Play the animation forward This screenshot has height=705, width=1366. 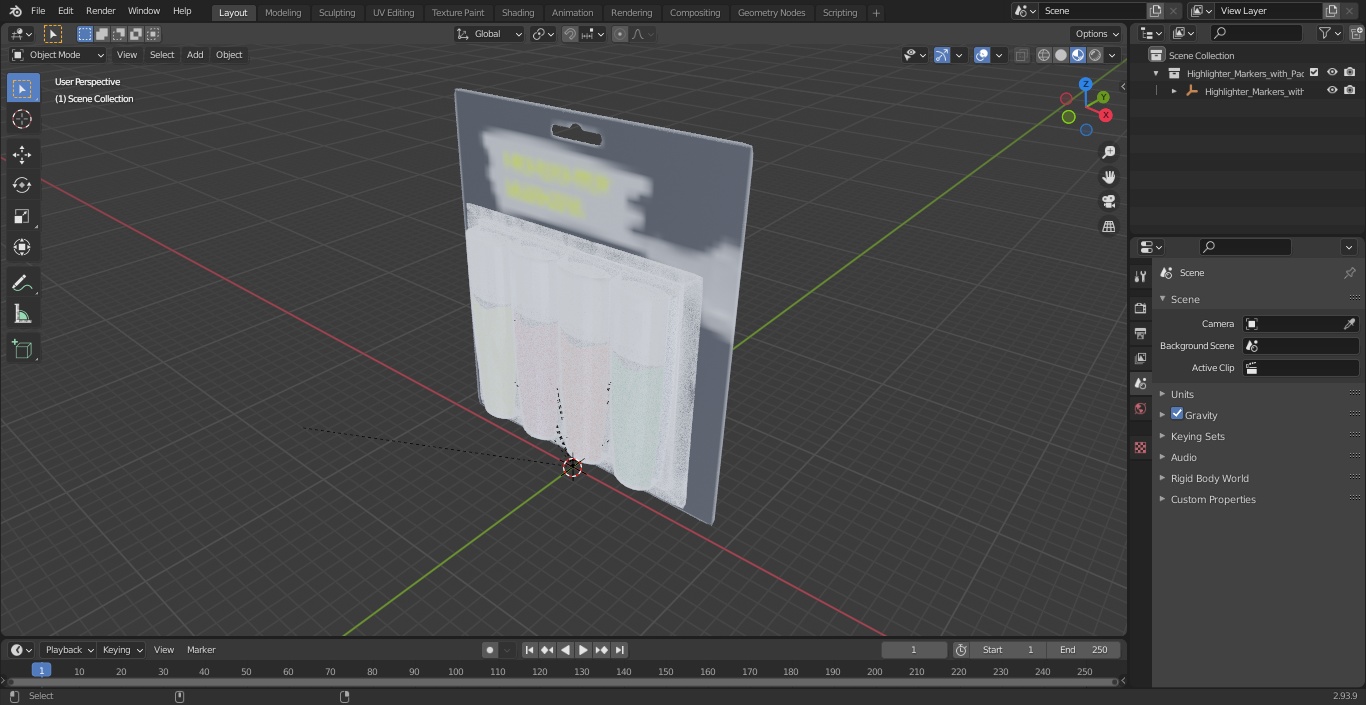pyautogui.click(x=583, y=650)
